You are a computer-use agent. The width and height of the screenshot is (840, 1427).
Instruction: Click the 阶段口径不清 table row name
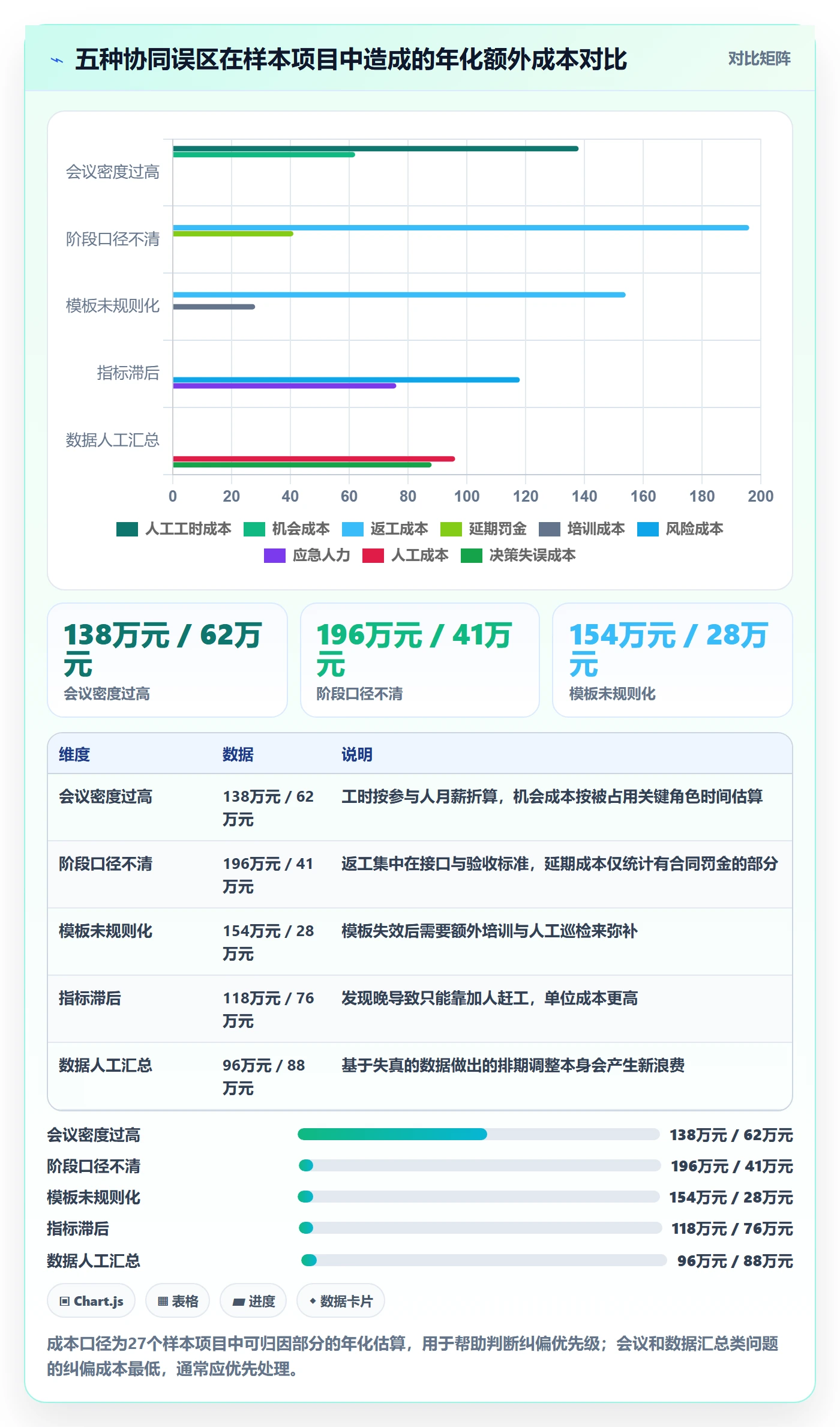[x=106, y=864]
